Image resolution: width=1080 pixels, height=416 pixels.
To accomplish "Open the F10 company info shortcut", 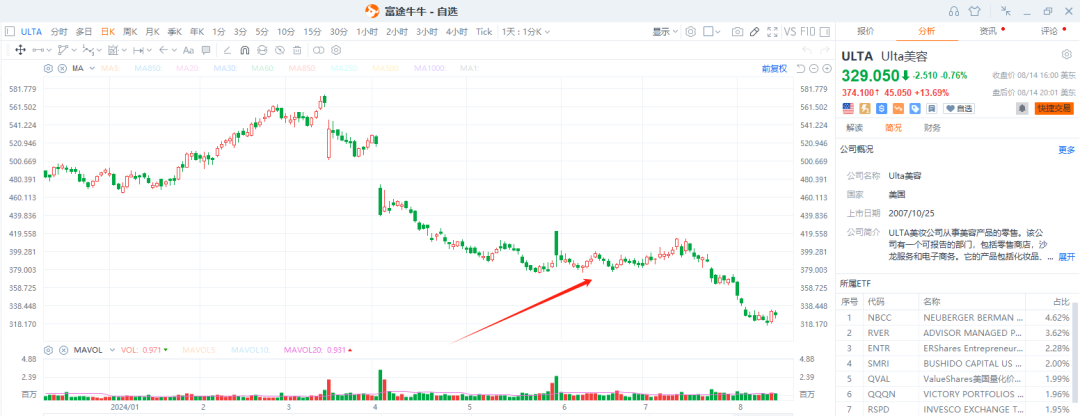I will tap(808, 32).
